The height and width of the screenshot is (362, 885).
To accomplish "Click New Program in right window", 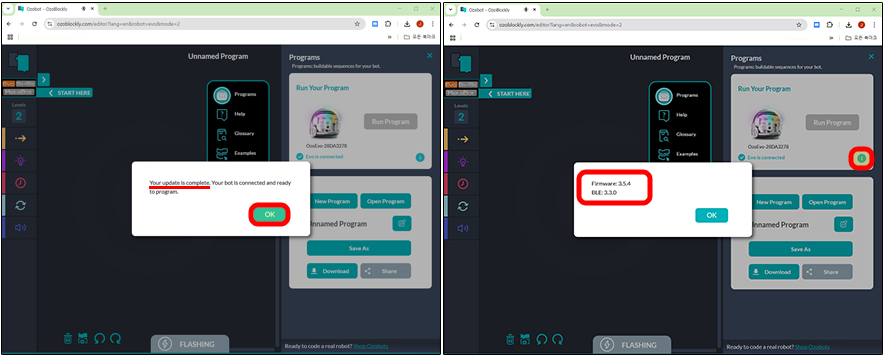I will tap(774, 202).
